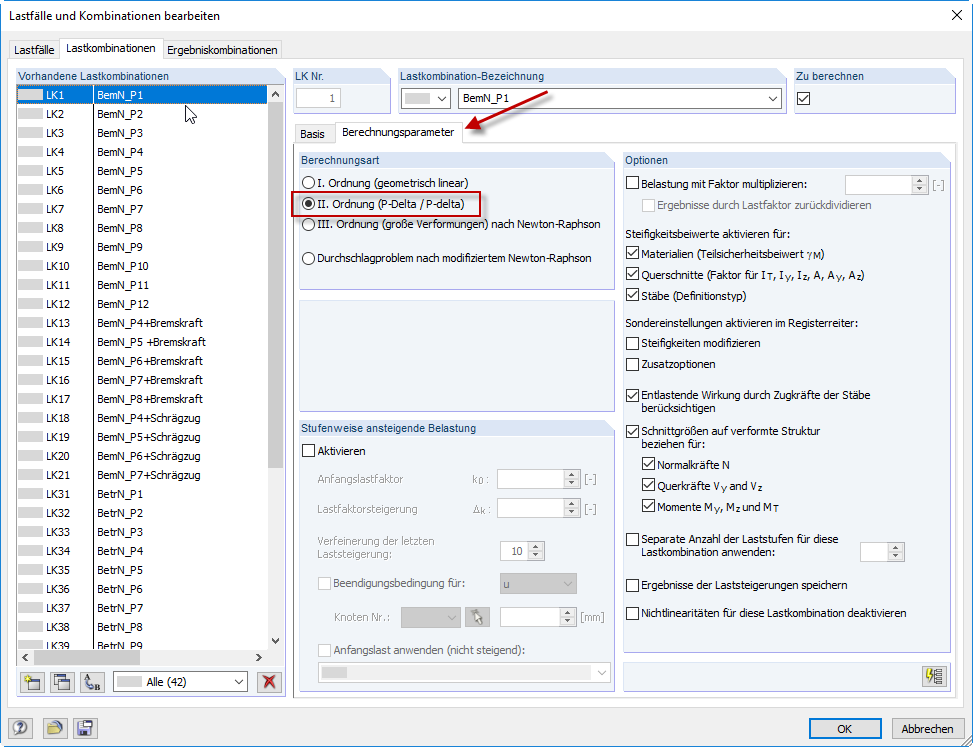The width and height of the screenshot is (973, 747).
Task: Open the Anfangslast anwenden dropdown
Action: tap(601, 673)
